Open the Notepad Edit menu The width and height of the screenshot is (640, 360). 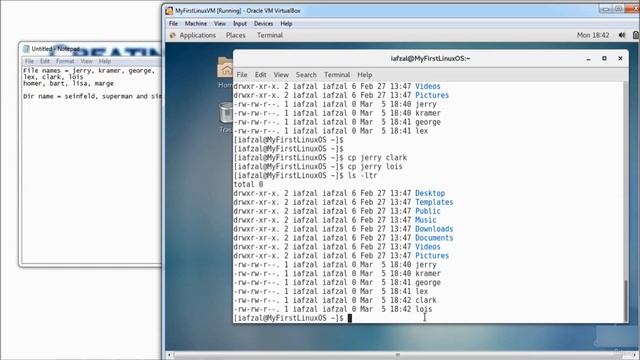44,61
